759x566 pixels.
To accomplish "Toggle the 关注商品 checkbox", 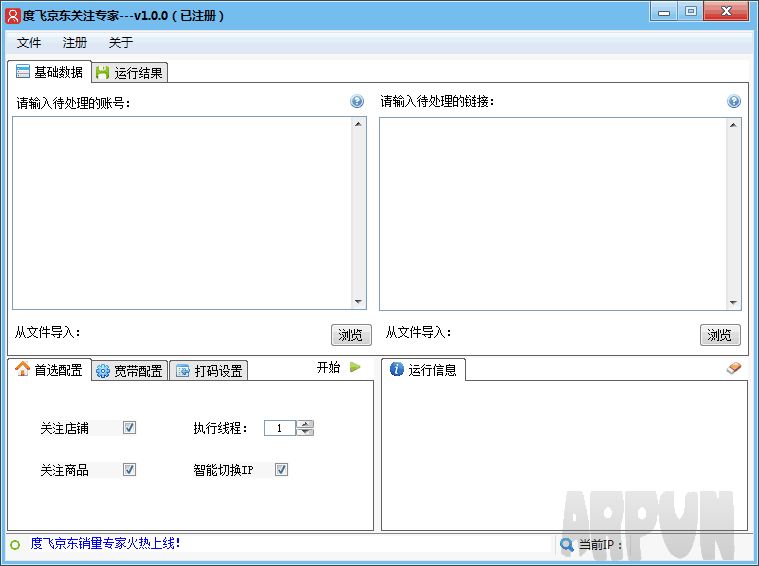I will [129, 469].
